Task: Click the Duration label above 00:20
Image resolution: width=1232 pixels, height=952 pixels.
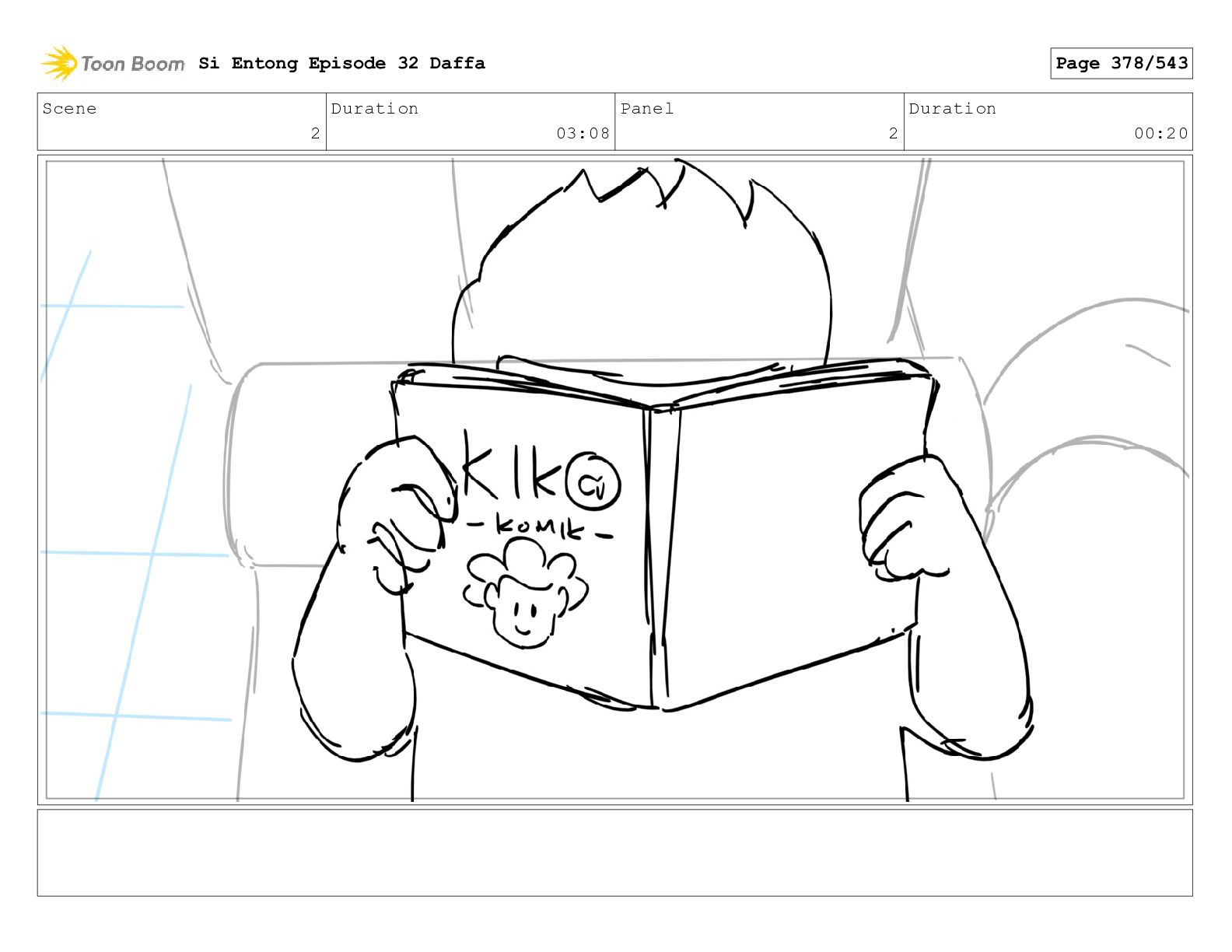Action: (953, 109)
